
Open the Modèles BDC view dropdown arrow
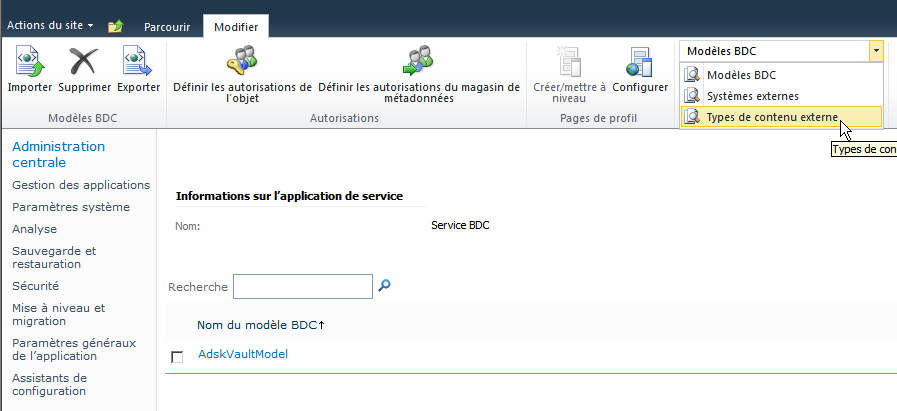876,50
